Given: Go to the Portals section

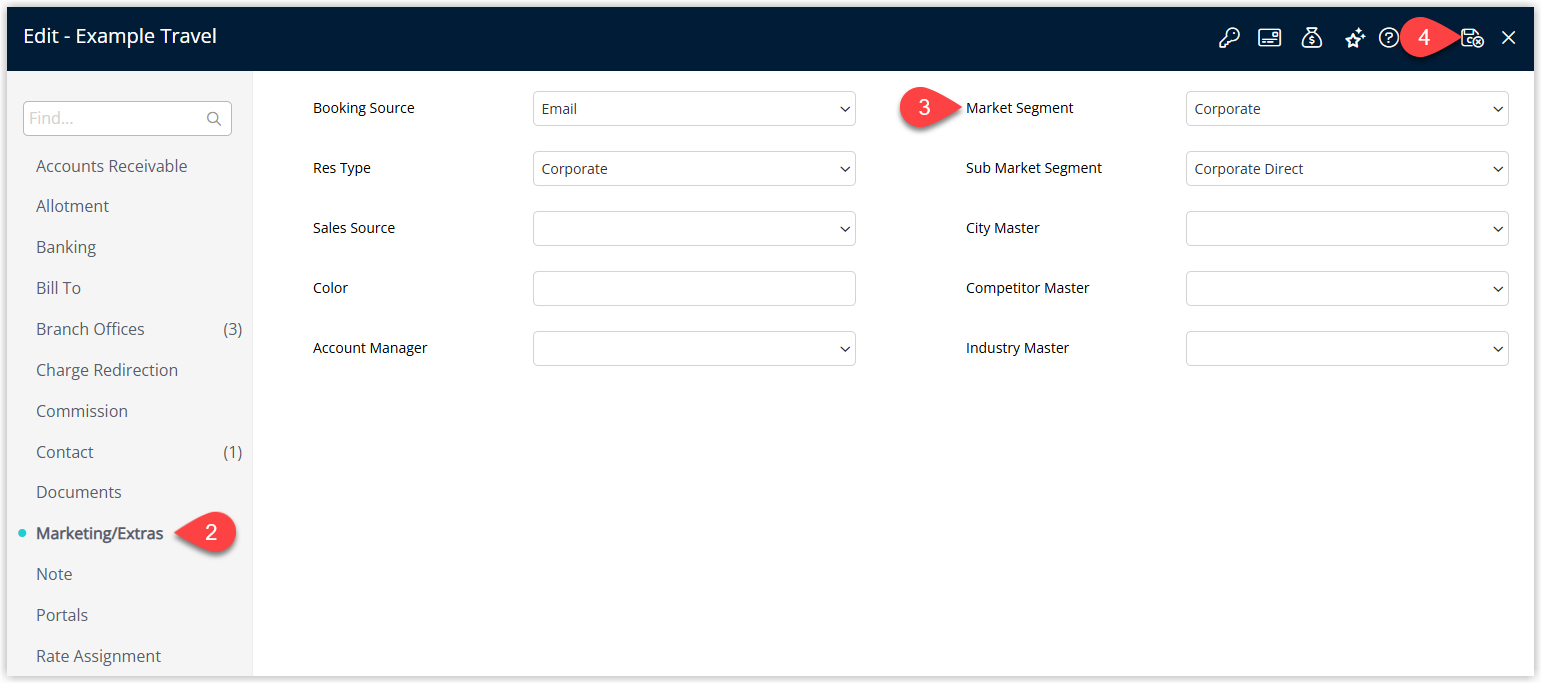Looking at the screenshot, I should (x=62, y=615).
